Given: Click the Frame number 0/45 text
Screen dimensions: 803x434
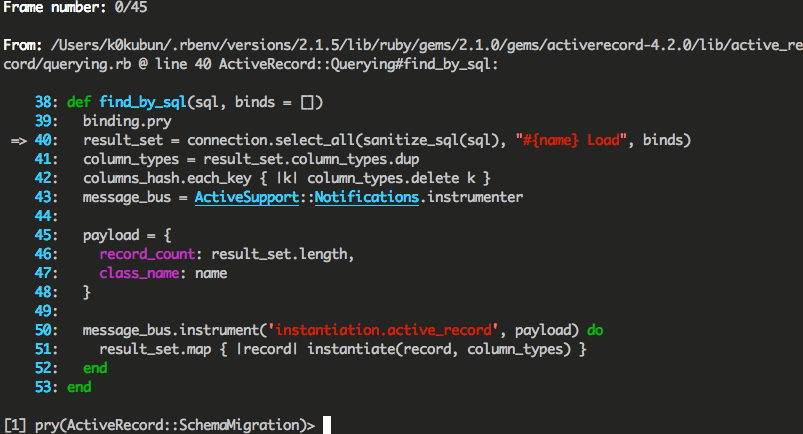Looking at the screenshot, I should coord(75,7).
